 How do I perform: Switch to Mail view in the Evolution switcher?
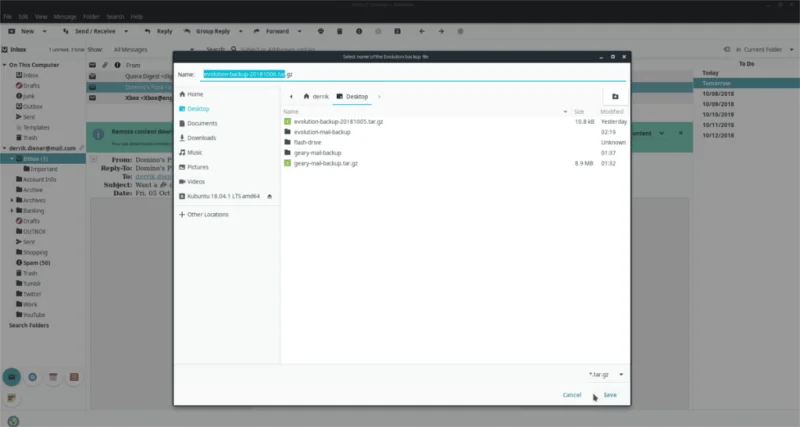click(x=12, y=377)
